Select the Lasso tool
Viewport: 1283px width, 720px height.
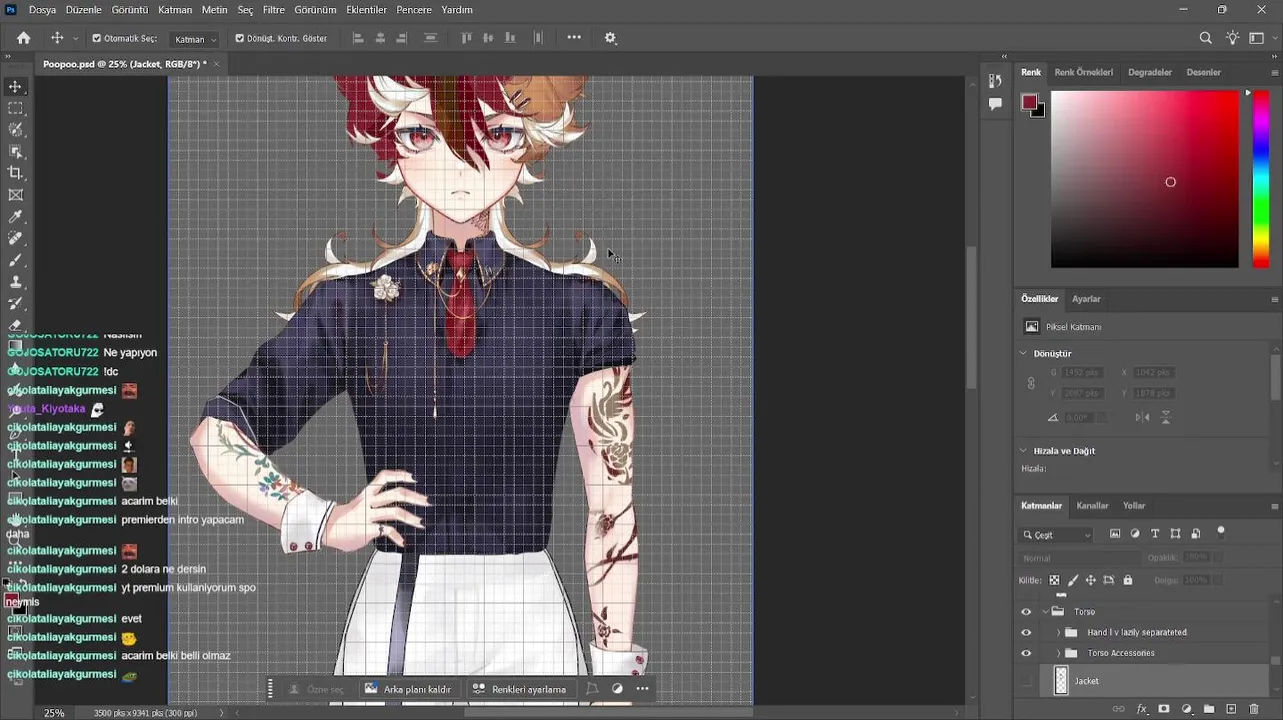pyautogui.click(x=15, y=130)
